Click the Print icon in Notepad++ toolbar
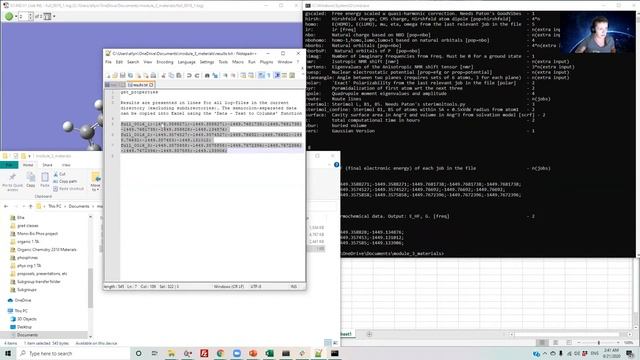The width and height of the screenshot is (640, 360). pos(153,76)
